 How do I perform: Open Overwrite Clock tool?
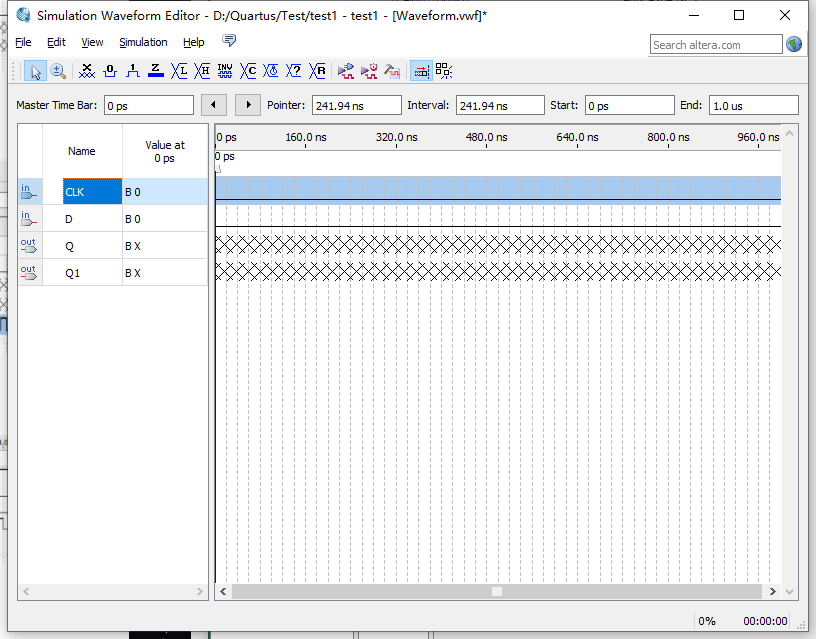click(x=271, y=71)
